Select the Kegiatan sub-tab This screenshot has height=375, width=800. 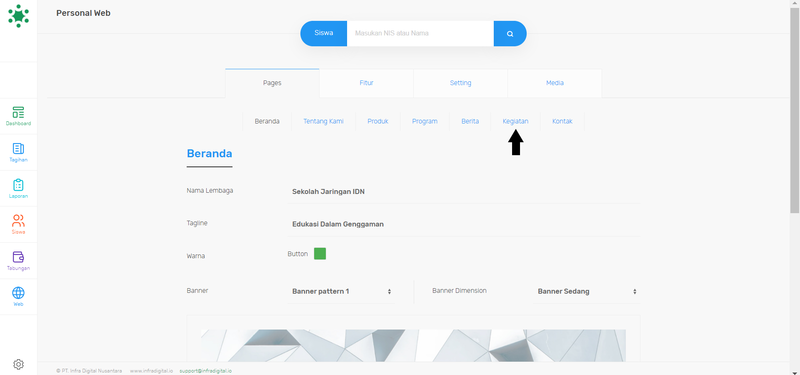[x=515, y=121]
